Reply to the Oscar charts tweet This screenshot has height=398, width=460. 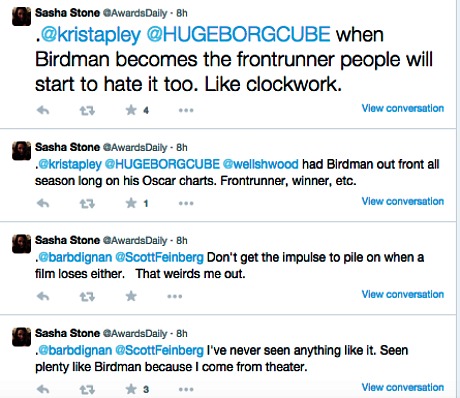point(43,203)
